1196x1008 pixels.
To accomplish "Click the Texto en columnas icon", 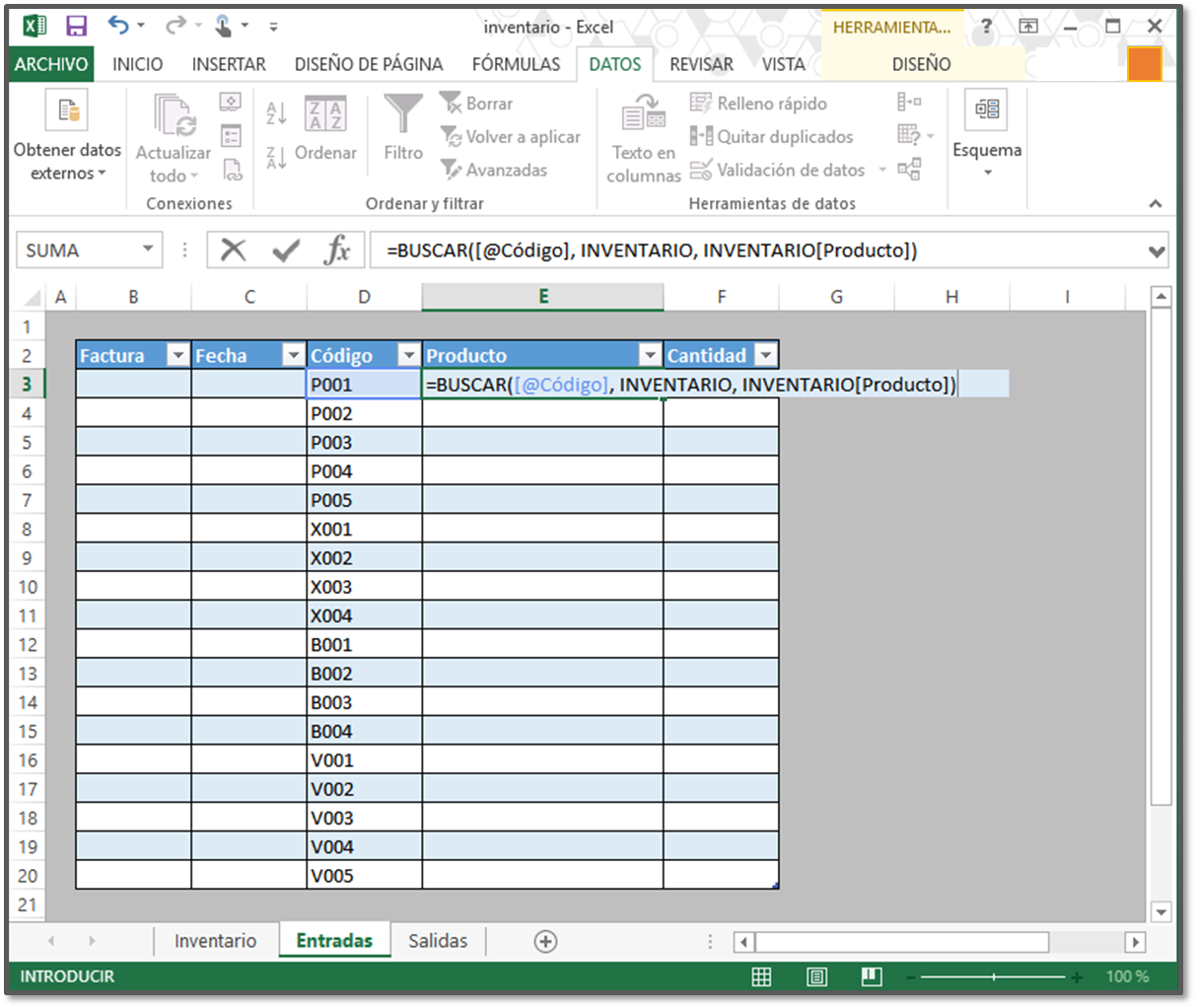I will pyautogui.click(x=644, y=115).
